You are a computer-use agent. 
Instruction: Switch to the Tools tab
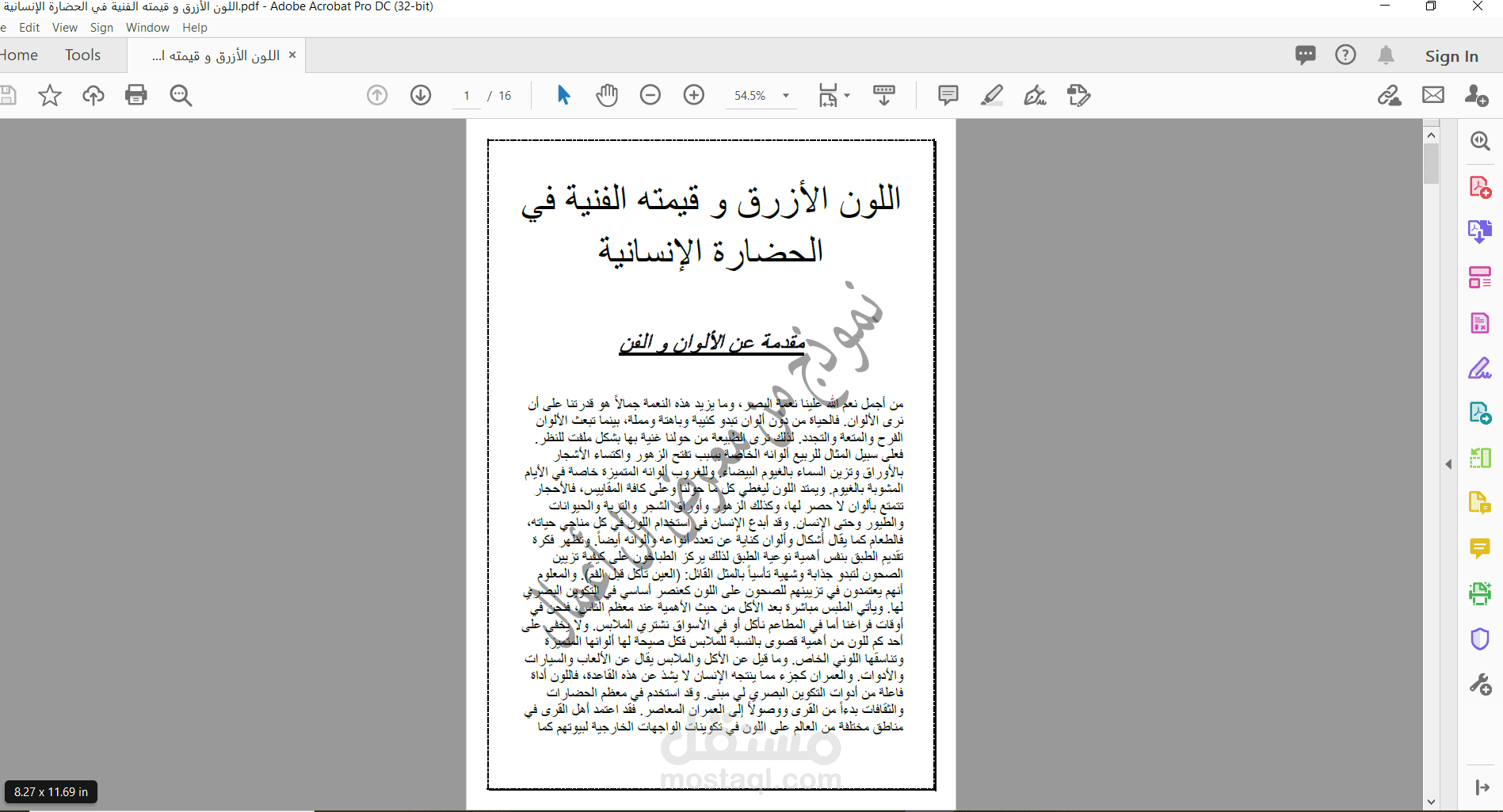pyautogui.click(x=82, y=55)
